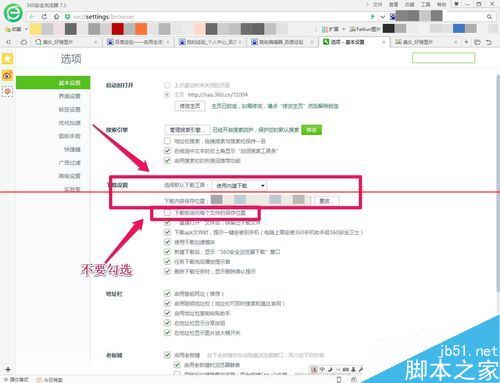Click the dotted-frame sidebar icon below Weibo

coord(7,91)
